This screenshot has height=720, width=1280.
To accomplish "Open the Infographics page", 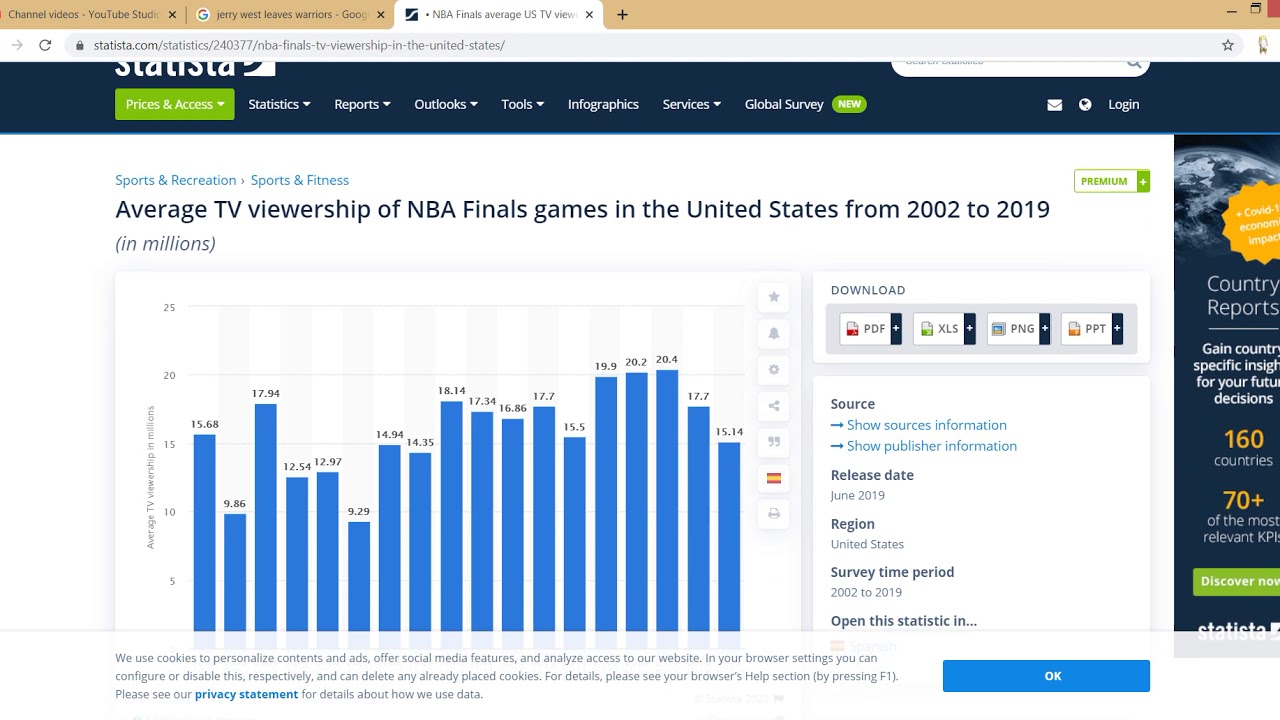I will click(x=603, y=104).
